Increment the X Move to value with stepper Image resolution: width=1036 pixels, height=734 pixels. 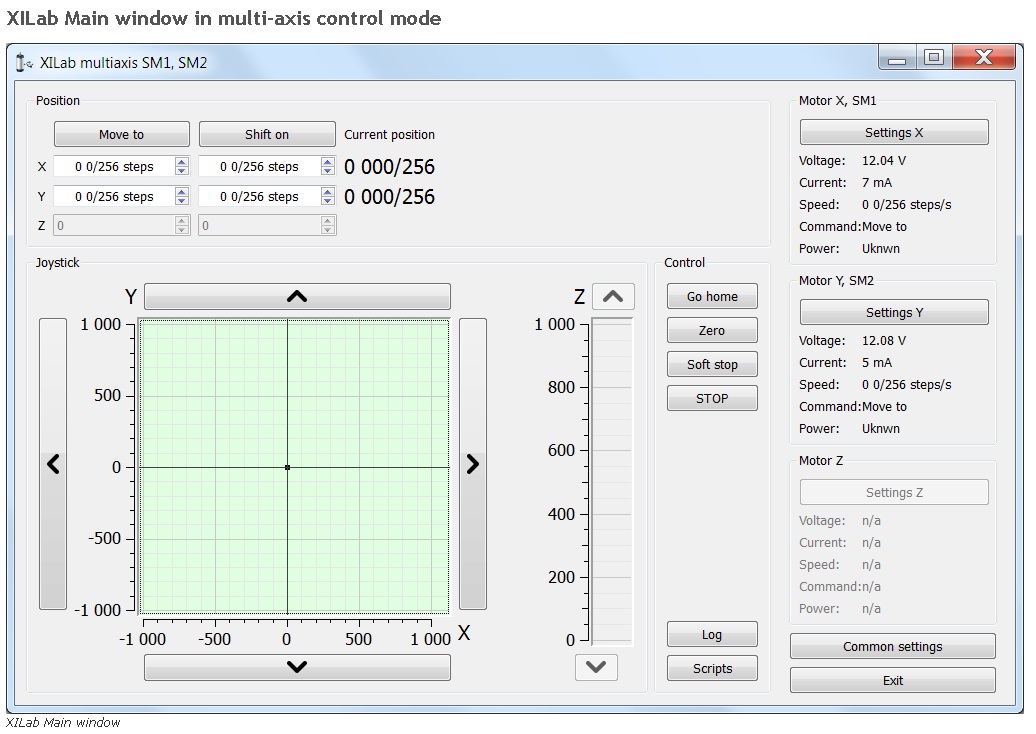pyautogui.click(x=180, y=161)
